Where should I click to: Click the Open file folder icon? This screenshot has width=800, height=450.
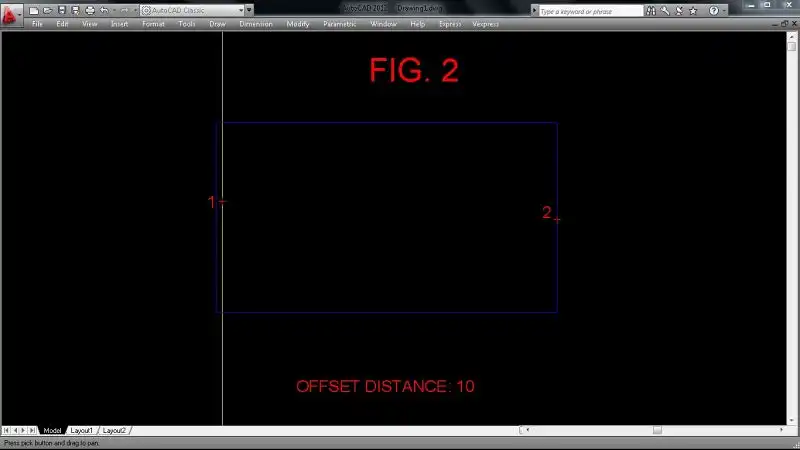coord(47,10)
